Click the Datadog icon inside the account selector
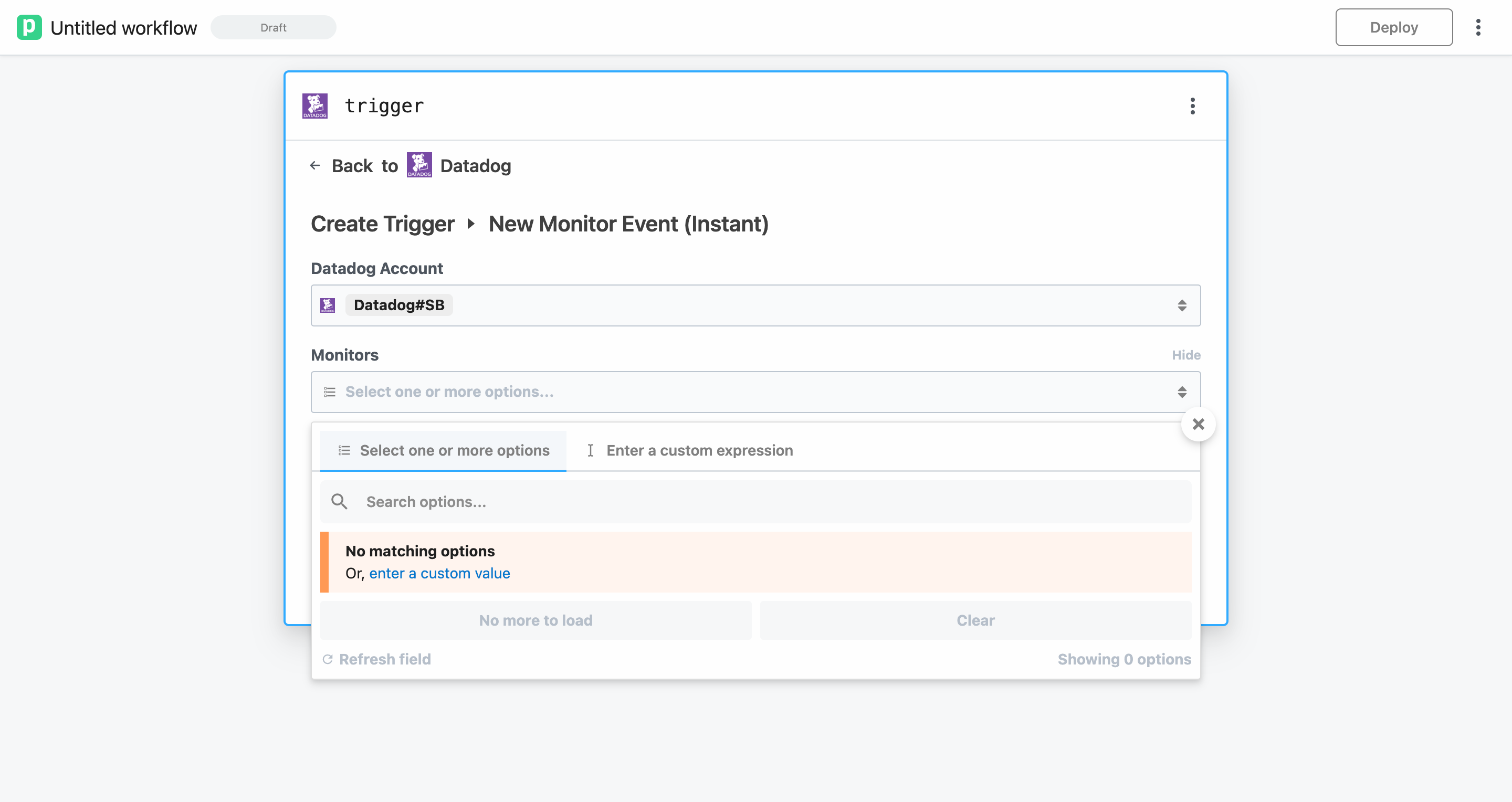The height and width of the screenshot is (802, 1512). [329, 305]
